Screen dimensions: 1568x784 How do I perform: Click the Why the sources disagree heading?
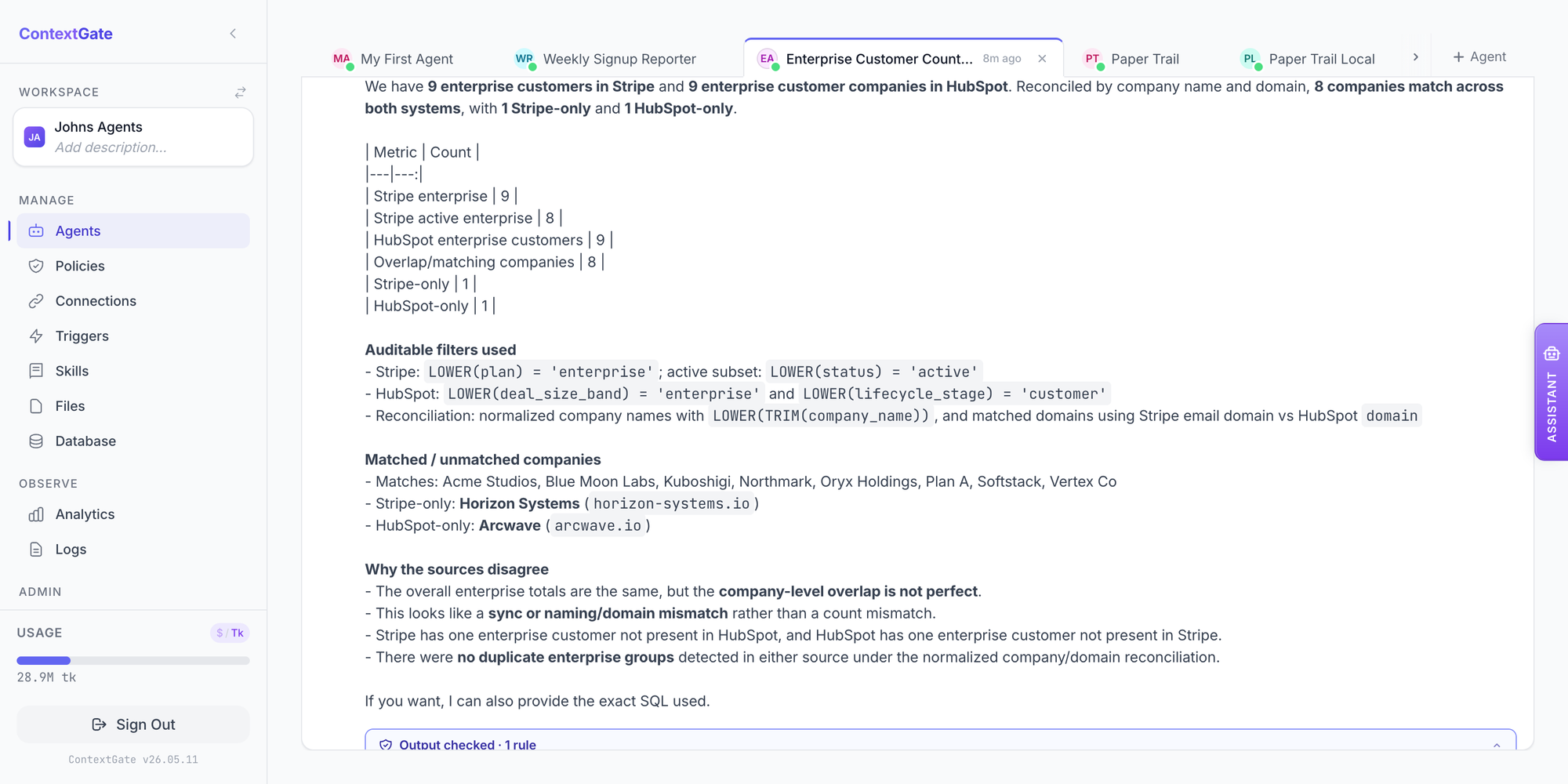(457, 570)
